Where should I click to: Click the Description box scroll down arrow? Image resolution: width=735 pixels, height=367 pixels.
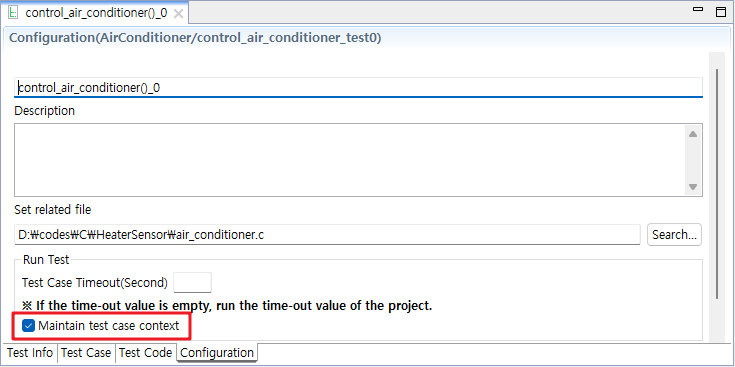pyautogui.click(x=693, y=187)
